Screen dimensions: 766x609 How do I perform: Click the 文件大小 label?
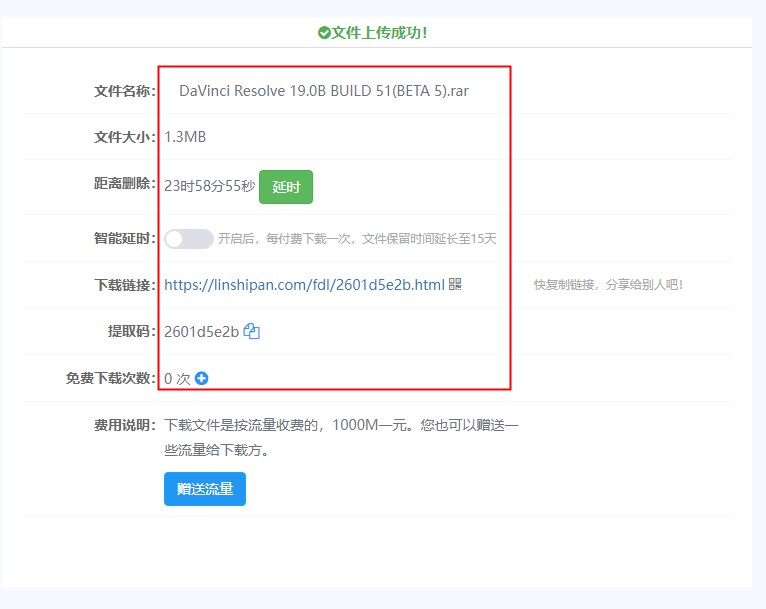(x=125, y=137)
